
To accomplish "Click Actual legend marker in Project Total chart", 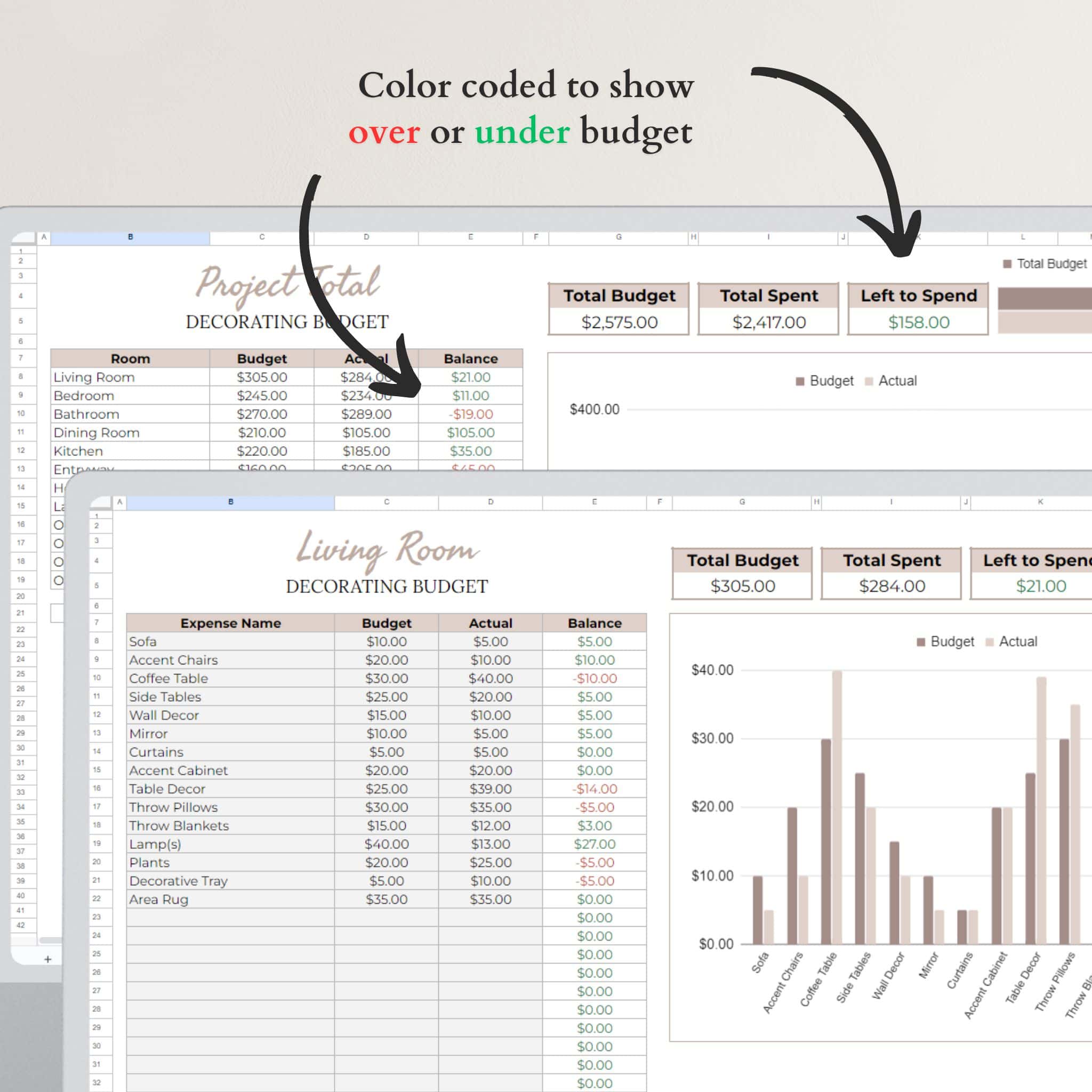I will 869,381.
